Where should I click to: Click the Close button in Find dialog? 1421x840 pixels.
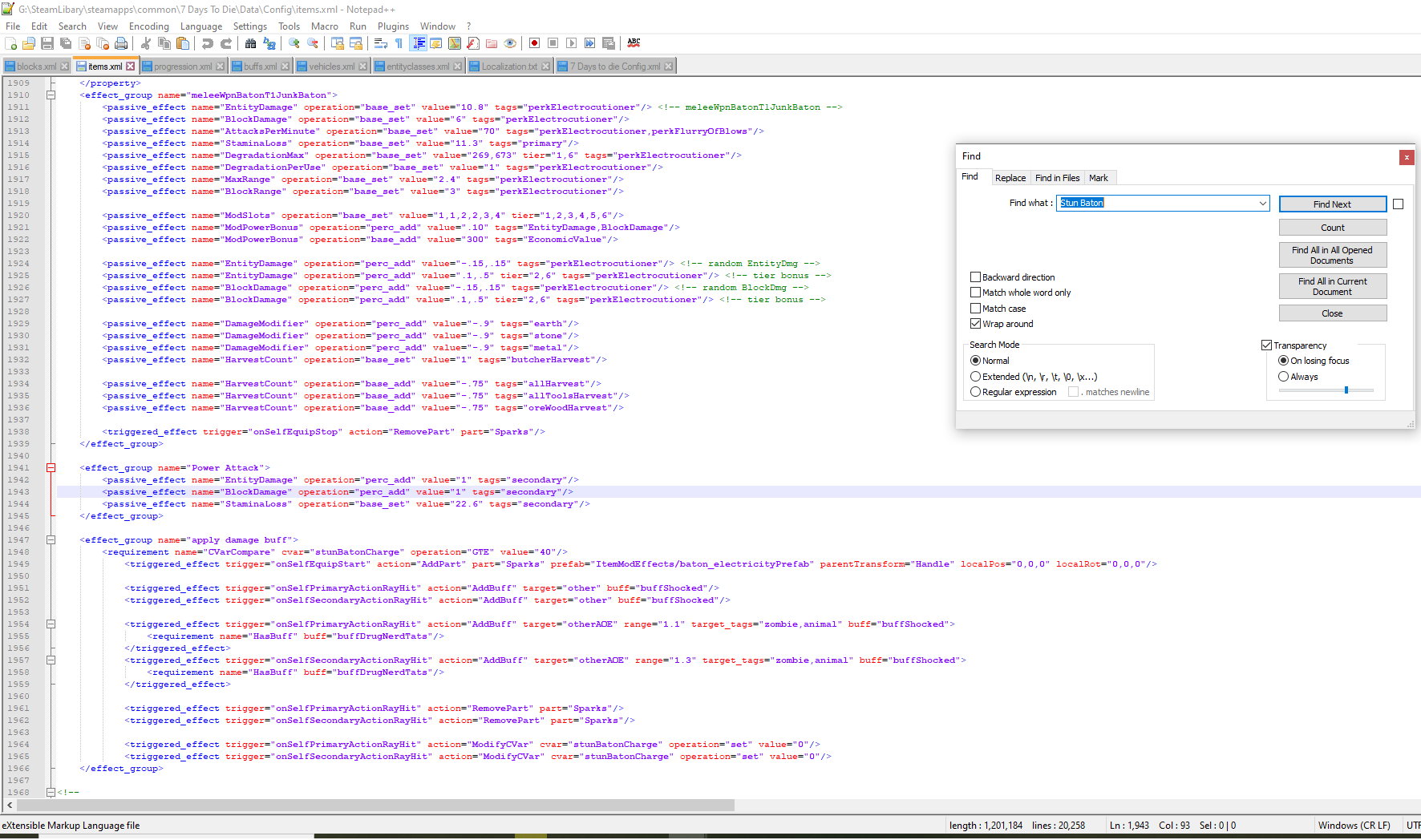pos(1332,313)
